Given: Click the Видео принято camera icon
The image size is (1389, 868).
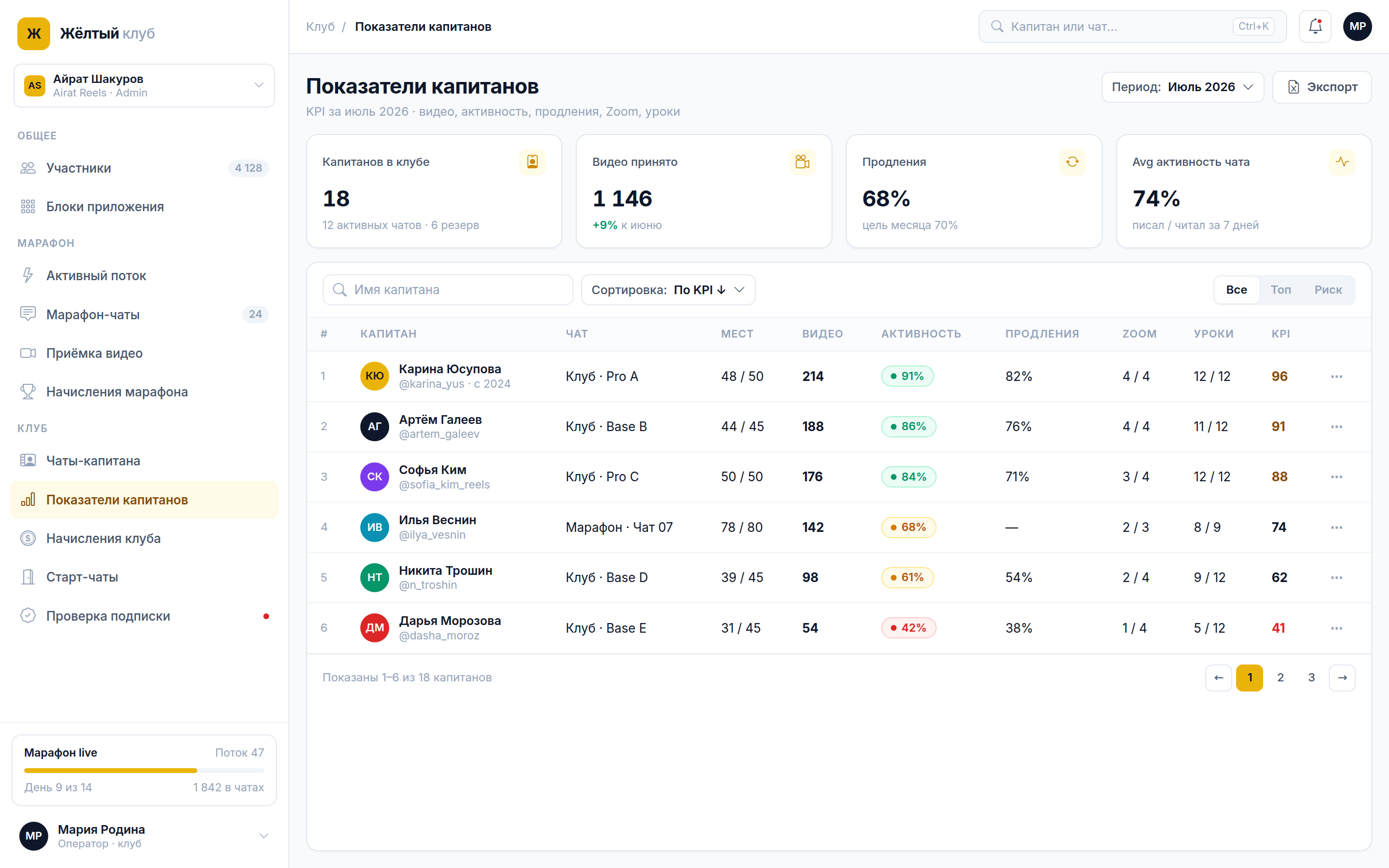Looking at the screenshot, I should (802, 162).
